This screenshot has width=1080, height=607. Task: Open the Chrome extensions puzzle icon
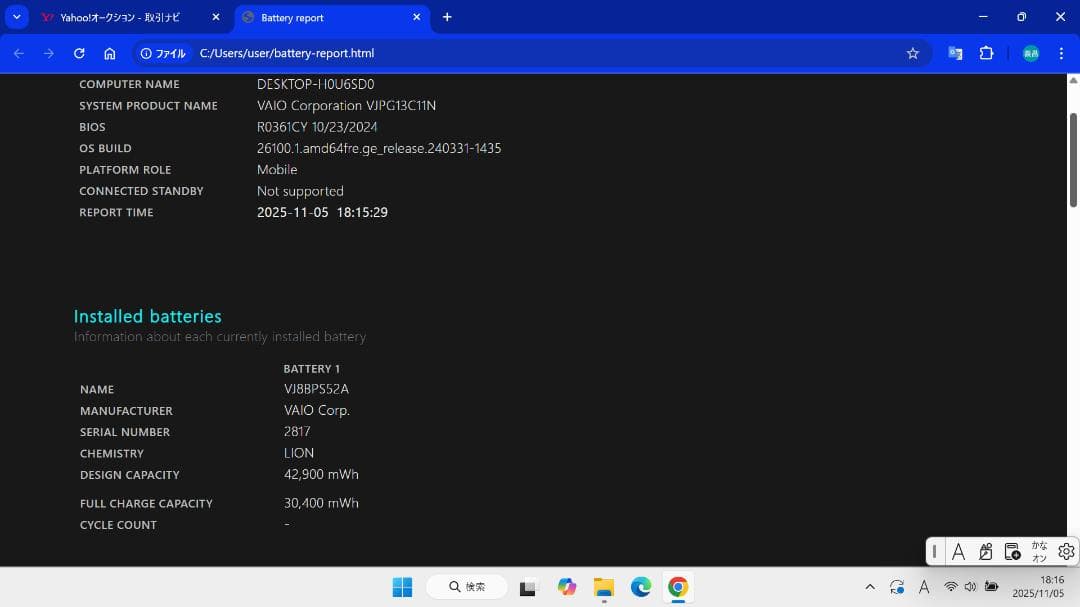click(x=987, y=53)
